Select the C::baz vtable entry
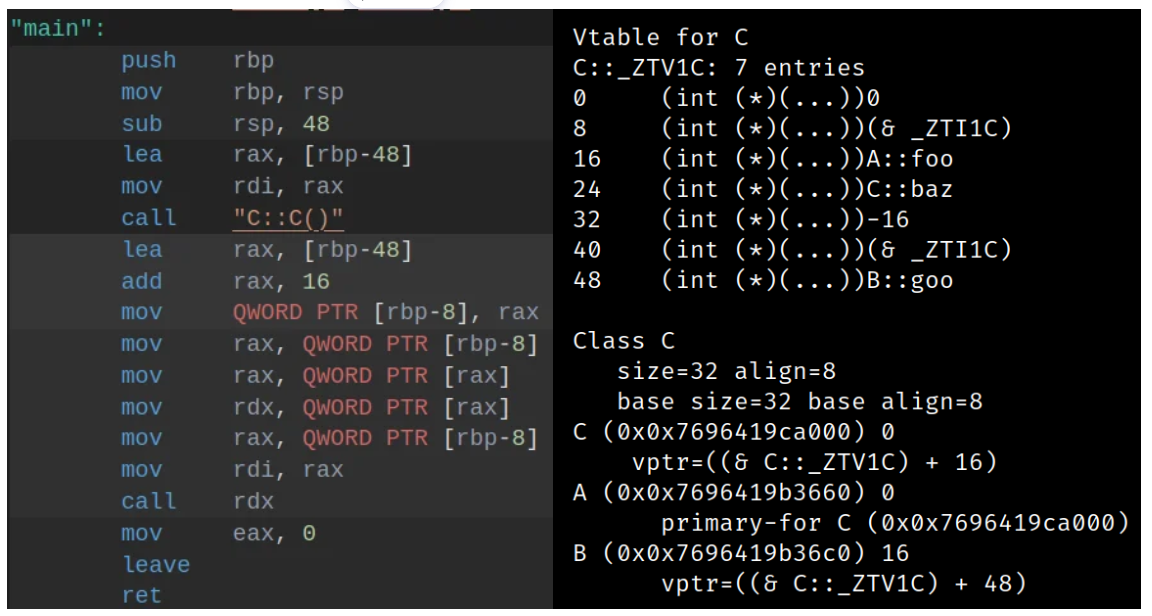 coord(763,189)
